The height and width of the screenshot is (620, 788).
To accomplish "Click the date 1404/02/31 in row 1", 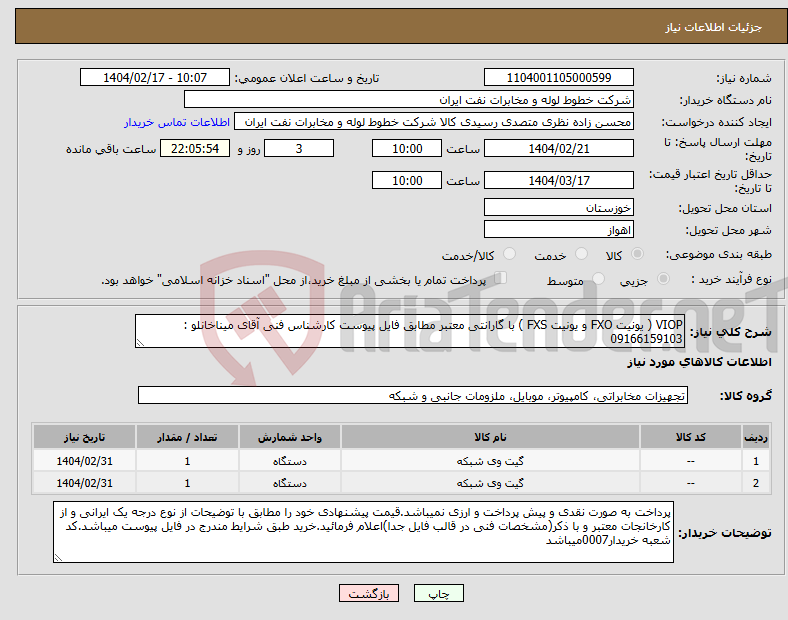I will 84,461.
